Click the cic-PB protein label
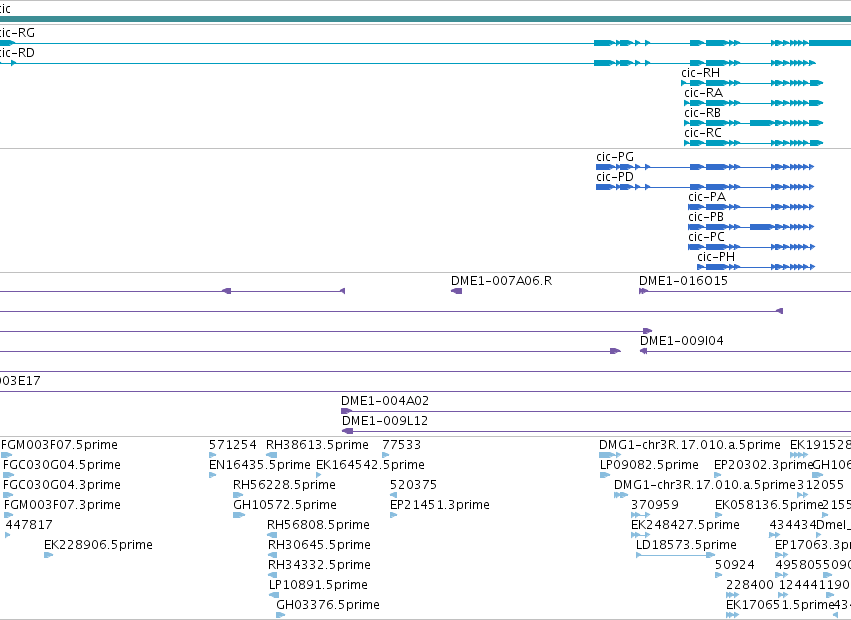The height and width of the screenshot is (620, 851). point(706,217)
